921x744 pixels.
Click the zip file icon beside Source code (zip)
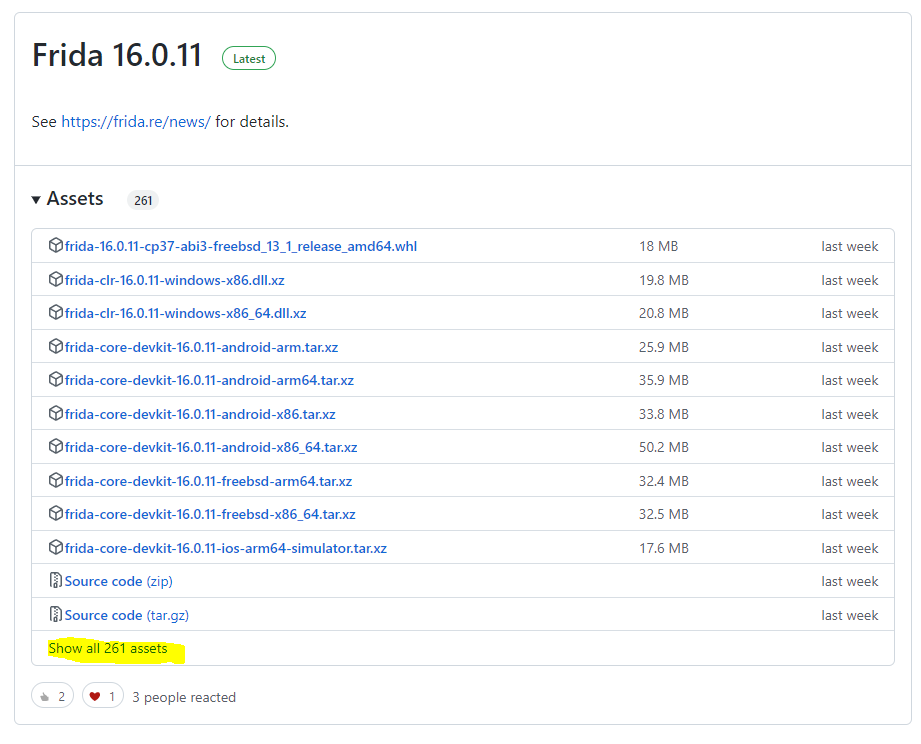coord(55,580)
